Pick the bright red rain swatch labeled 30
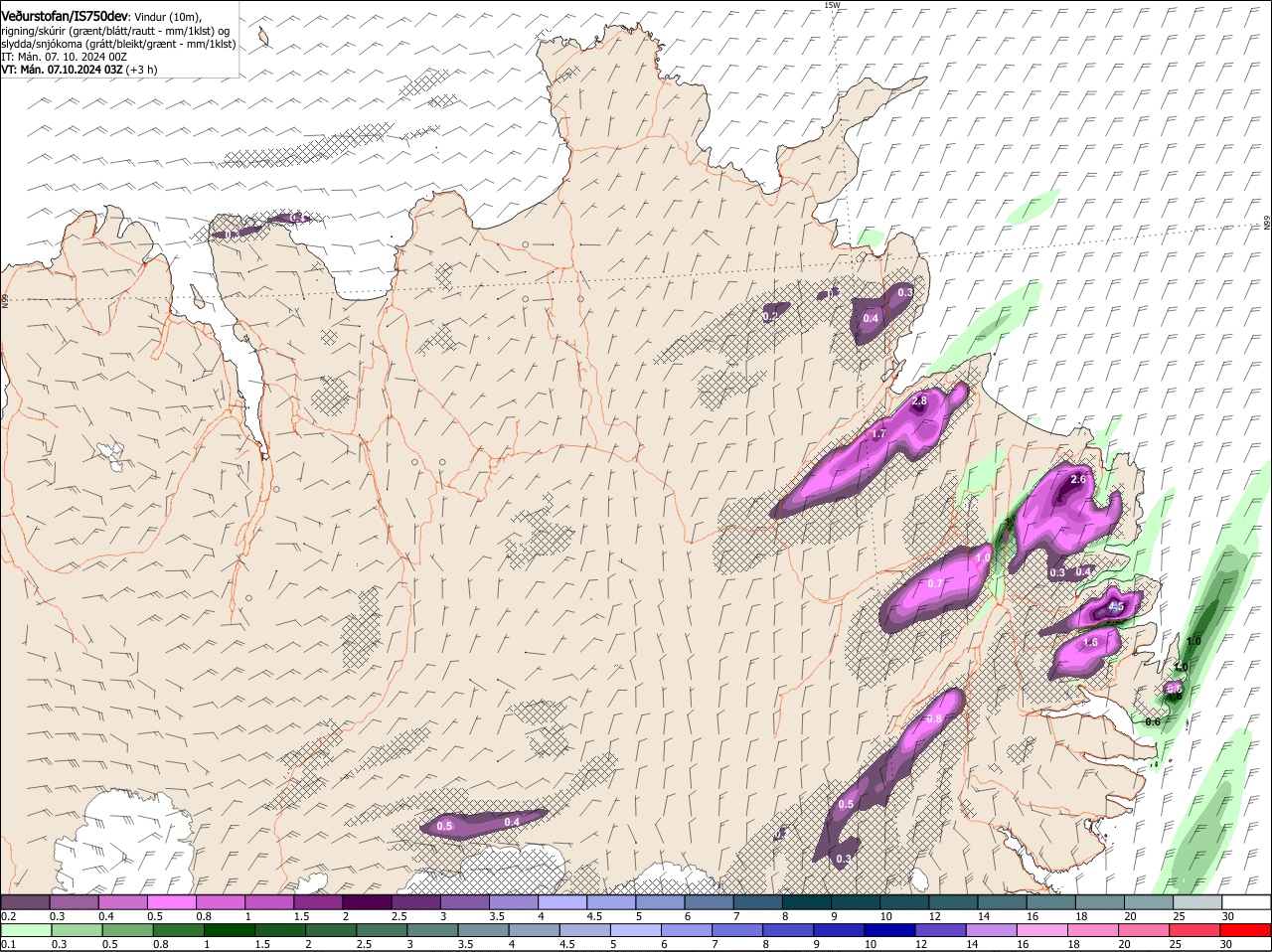This screenshot has height=952, width=1272. (x=1246, y=930)
